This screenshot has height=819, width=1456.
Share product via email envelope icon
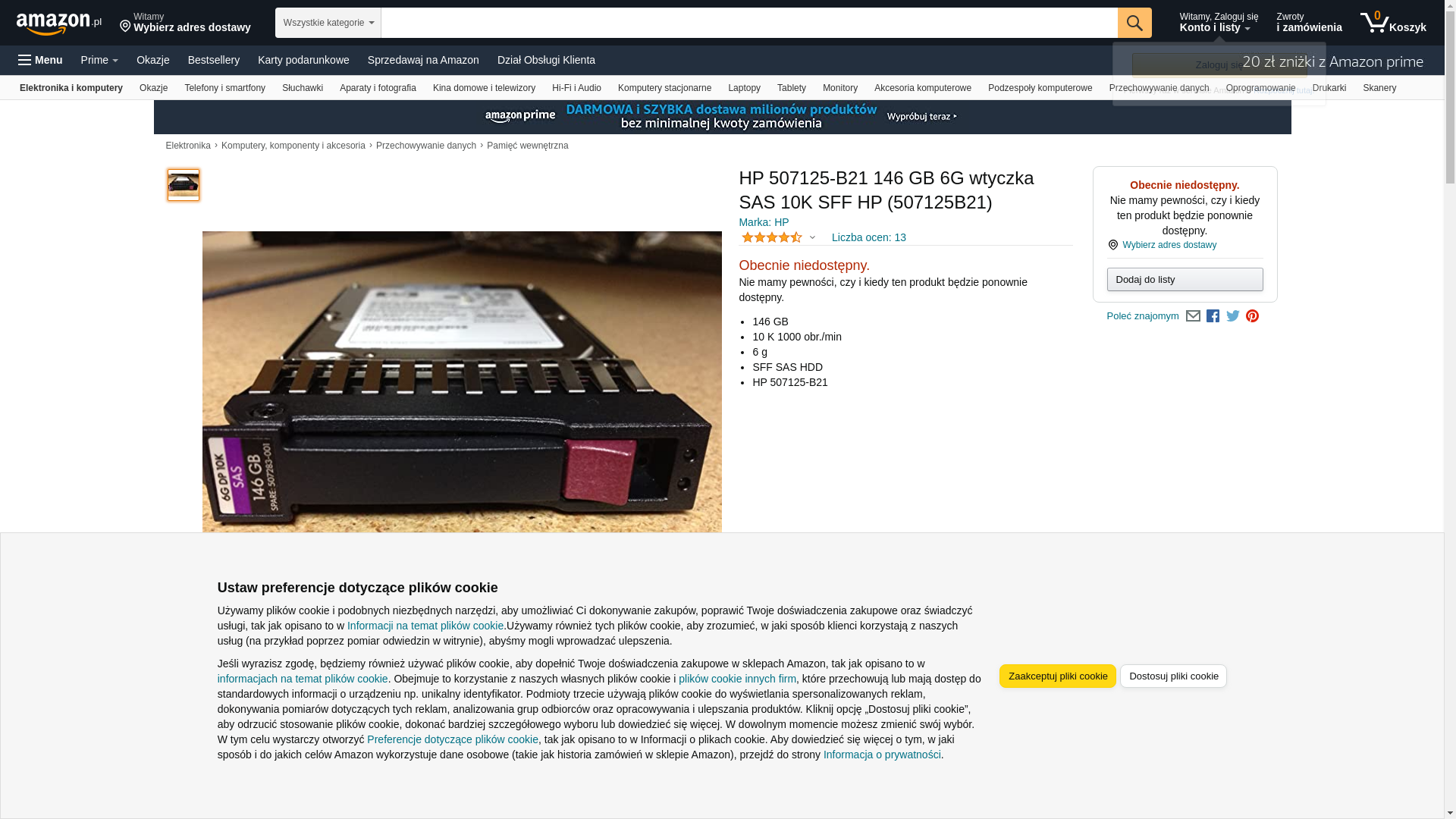[1193, 316]
